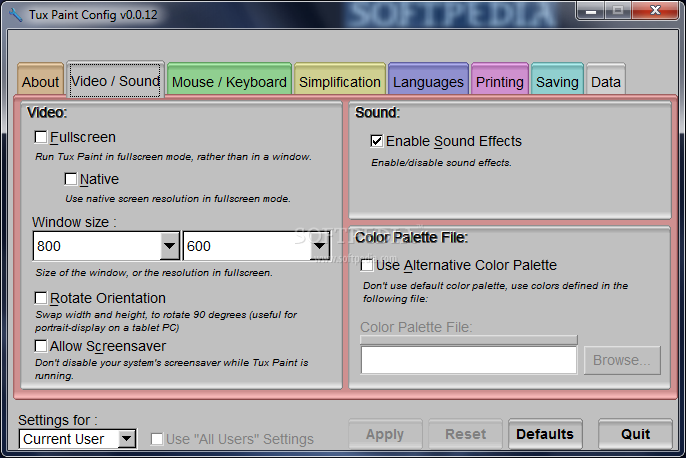The height and width of the screenshot is (458, 686).
Task: Close the Tux Paint Config window
Action: (655, 10)
